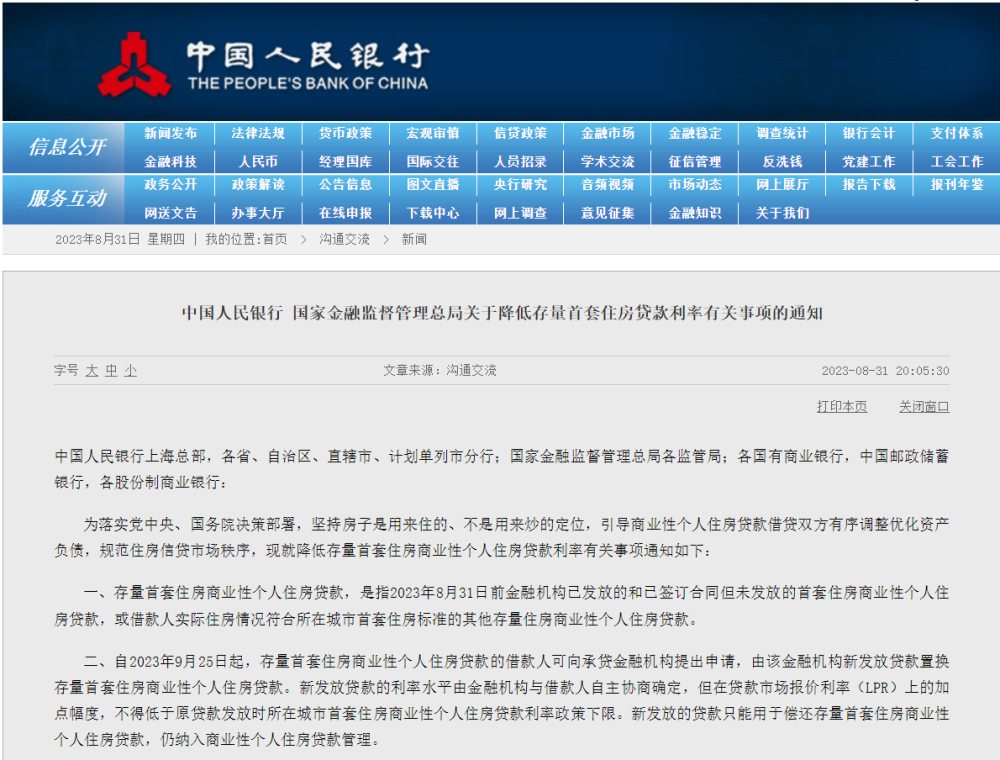Click the People's Bank of China logo emblem
Image resolution: width=1000 pixels, height=760 pixels.
(134, 64)
